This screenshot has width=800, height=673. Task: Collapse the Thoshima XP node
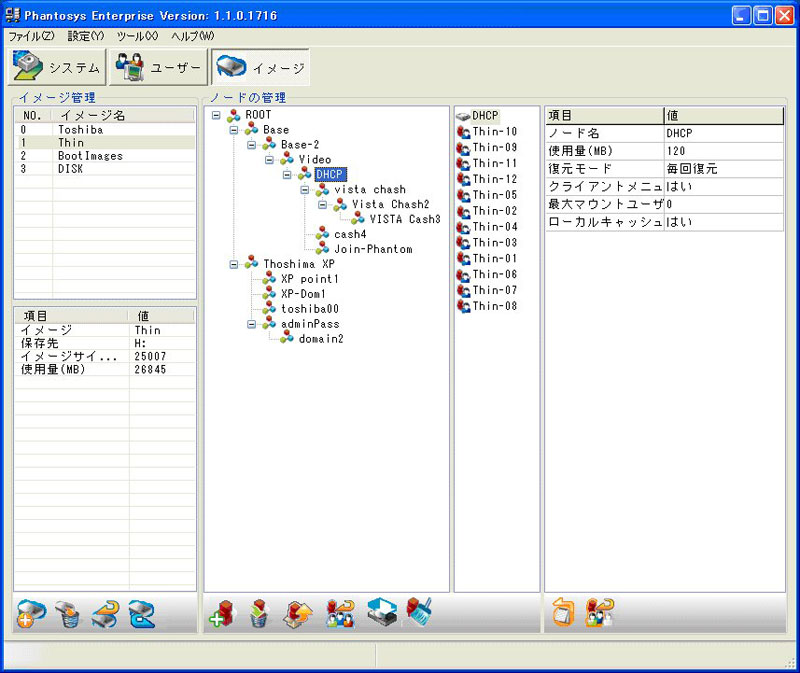234,264
